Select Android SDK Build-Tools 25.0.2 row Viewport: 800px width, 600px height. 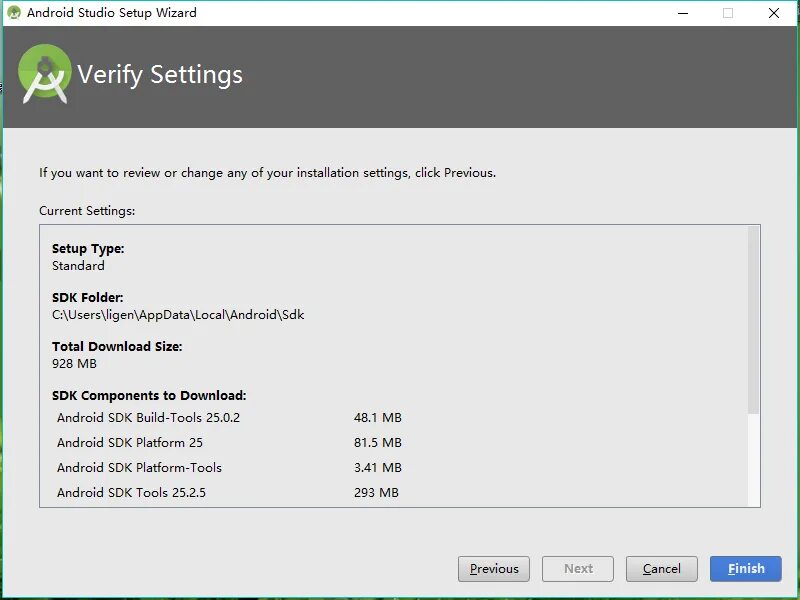click(x=228, y=417)
